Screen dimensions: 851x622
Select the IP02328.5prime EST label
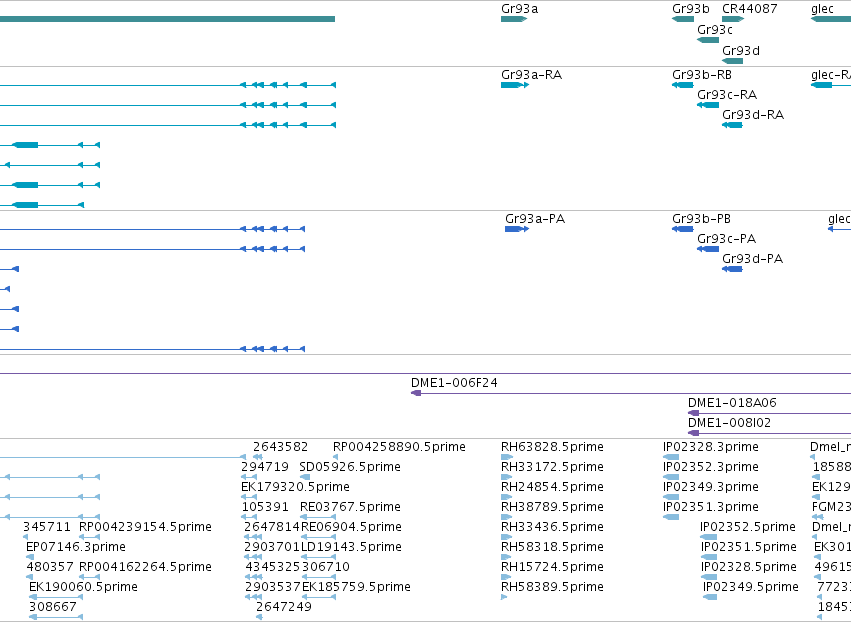748,567
